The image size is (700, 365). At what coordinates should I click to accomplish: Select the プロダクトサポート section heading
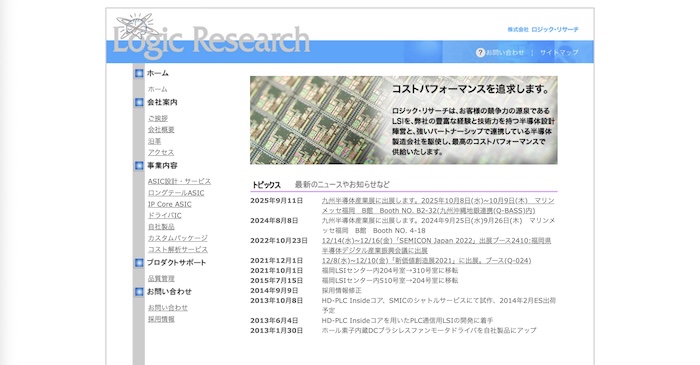pos(177,263)
